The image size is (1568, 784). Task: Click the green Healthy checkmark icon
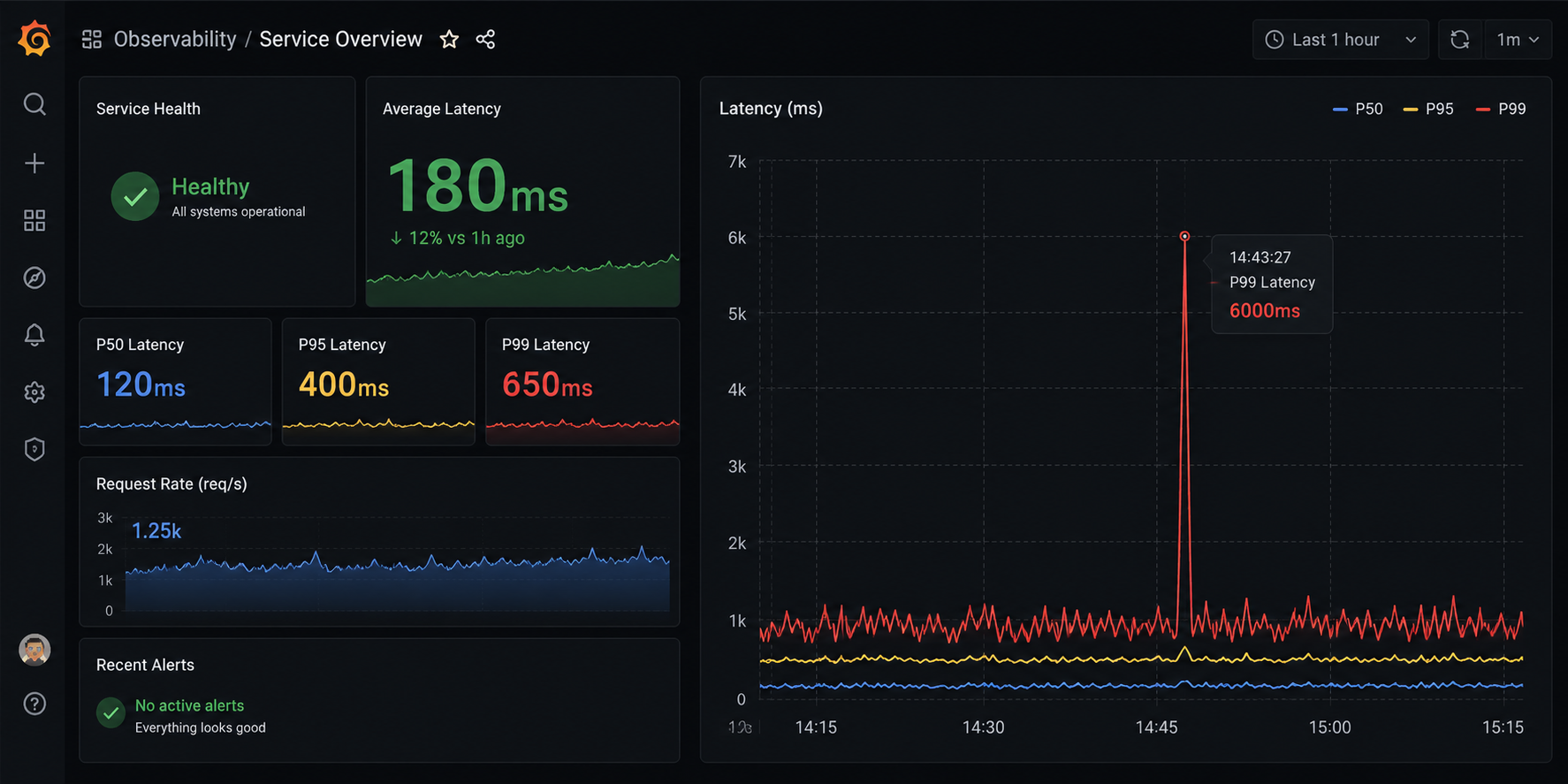point(135,196)
